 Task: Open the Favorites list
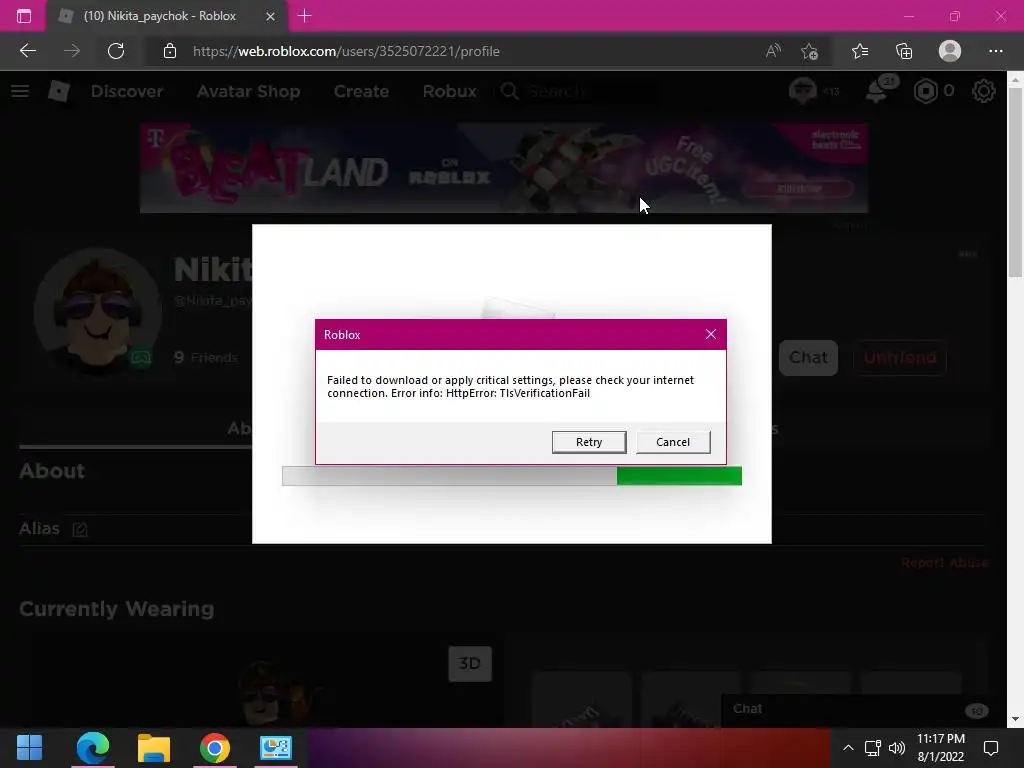pos(860,51)
